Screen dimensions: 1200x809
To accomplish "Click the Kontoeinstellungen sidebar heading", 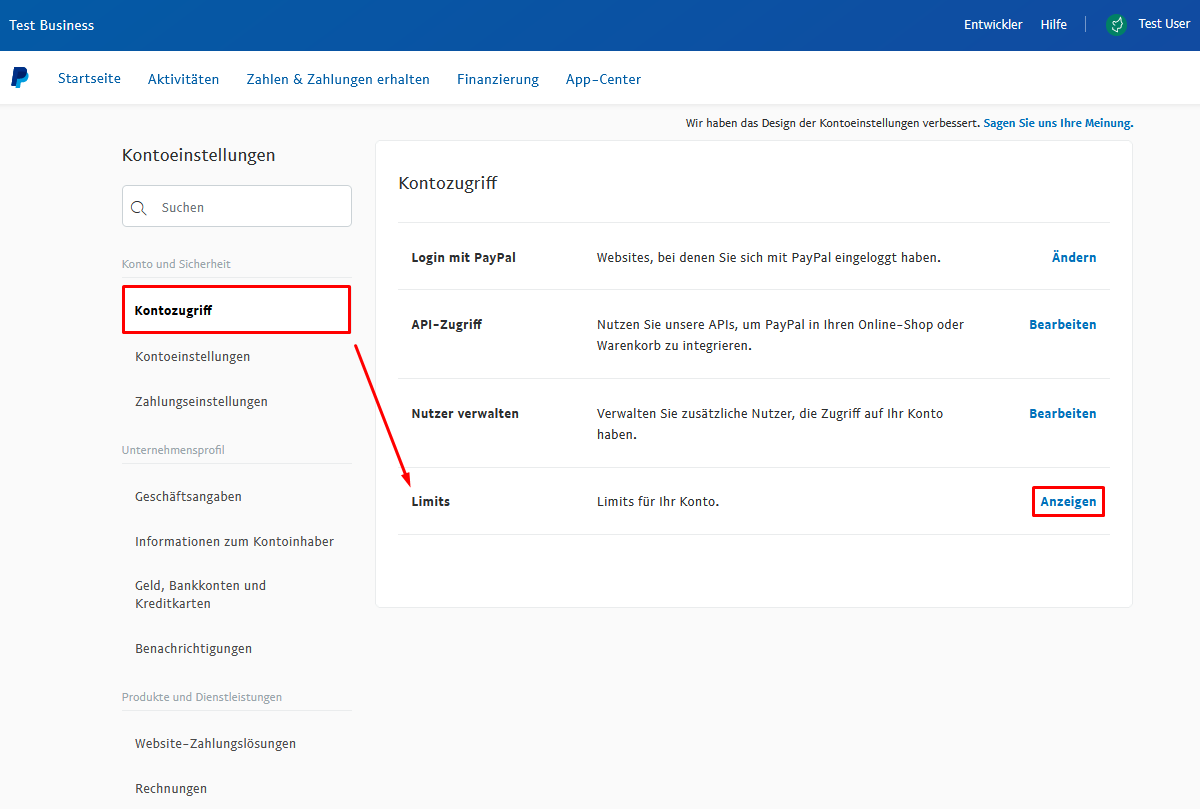I will coord(199,155).
